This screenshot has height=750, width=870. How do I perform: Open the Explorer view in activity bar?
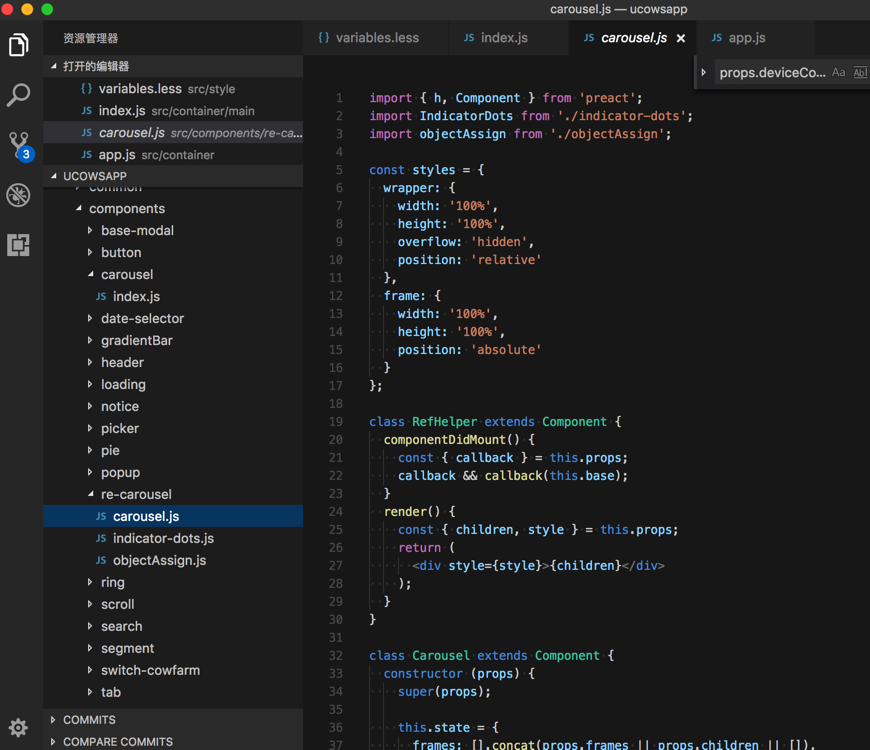19,45
